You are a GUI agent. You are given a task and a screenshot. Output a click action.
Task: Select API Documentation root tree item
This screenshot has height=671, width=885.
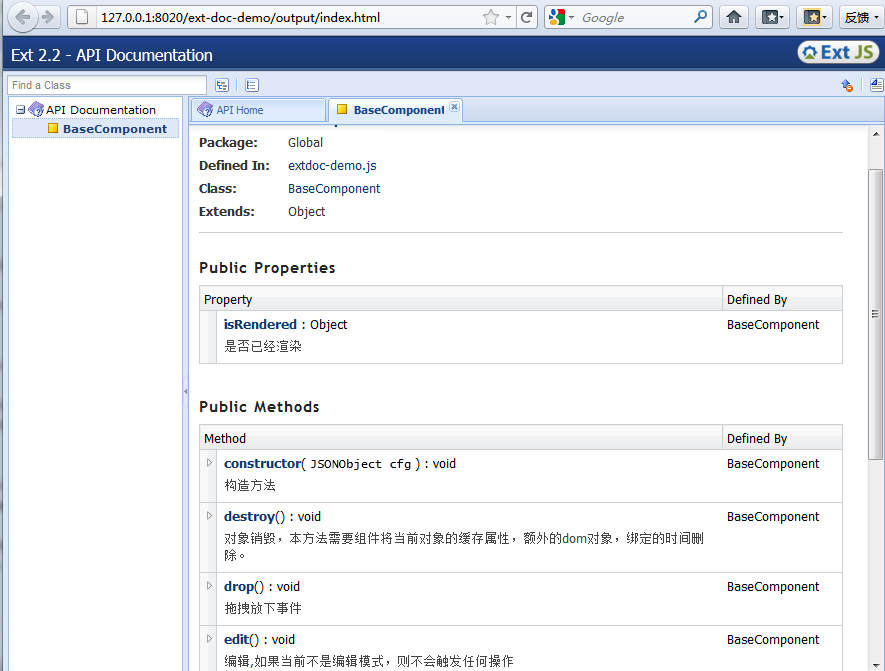100,109
